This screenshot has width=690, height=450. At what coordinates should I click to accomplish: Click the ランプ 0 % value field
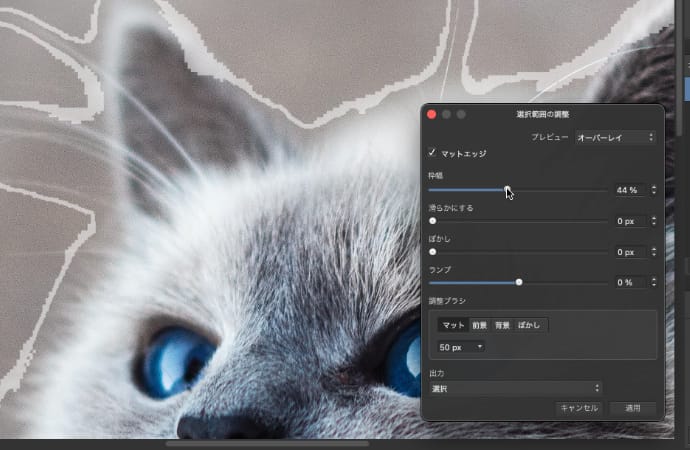[628, 283]
